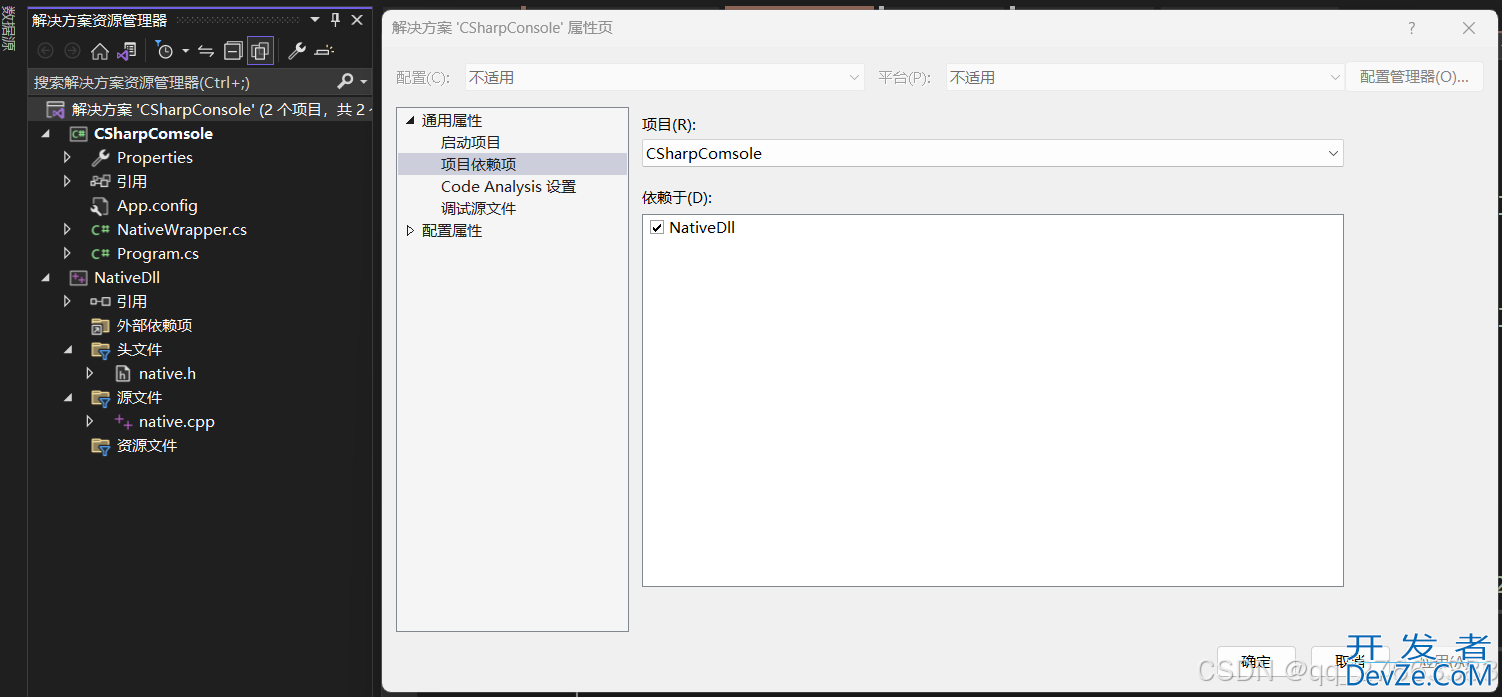1502x697 pixels.
Task: Collapse the 头文件 filter folder
Action: pos(67,349)
